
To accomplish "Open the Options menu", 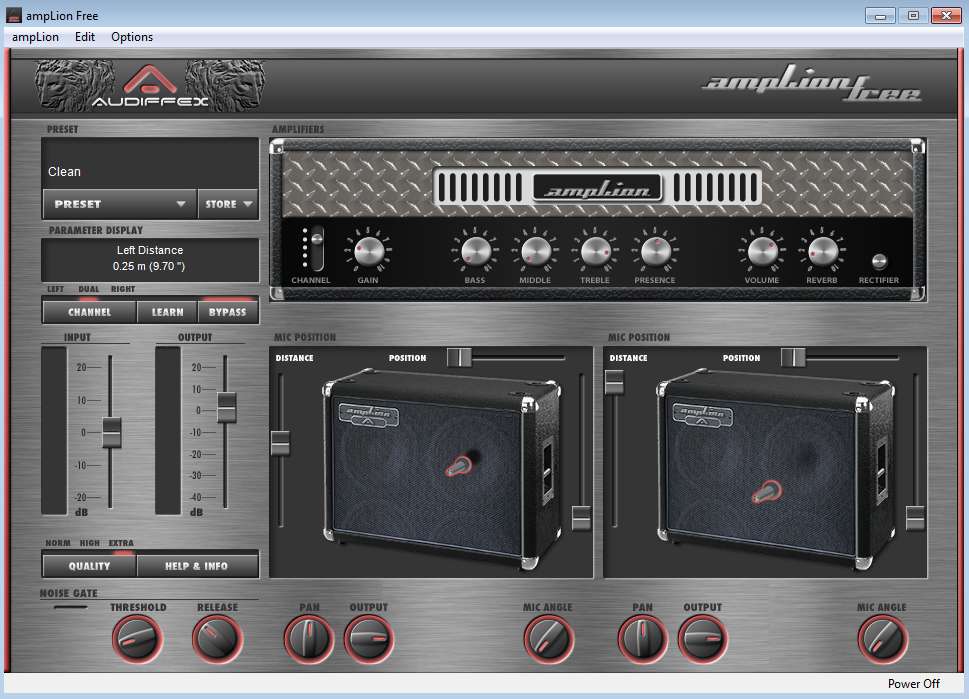I will click(x=132, y=37).
